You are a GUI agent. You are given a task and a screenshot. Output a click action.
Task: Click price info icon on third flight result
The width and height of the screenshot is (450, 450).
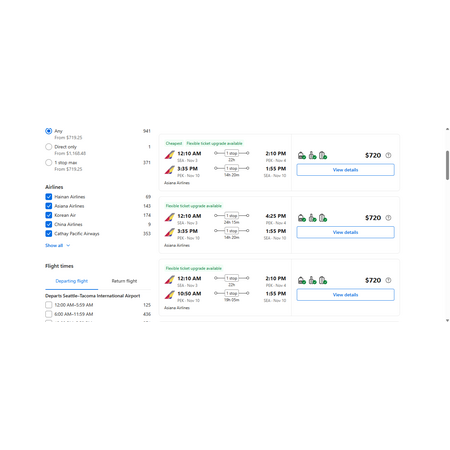388,280
